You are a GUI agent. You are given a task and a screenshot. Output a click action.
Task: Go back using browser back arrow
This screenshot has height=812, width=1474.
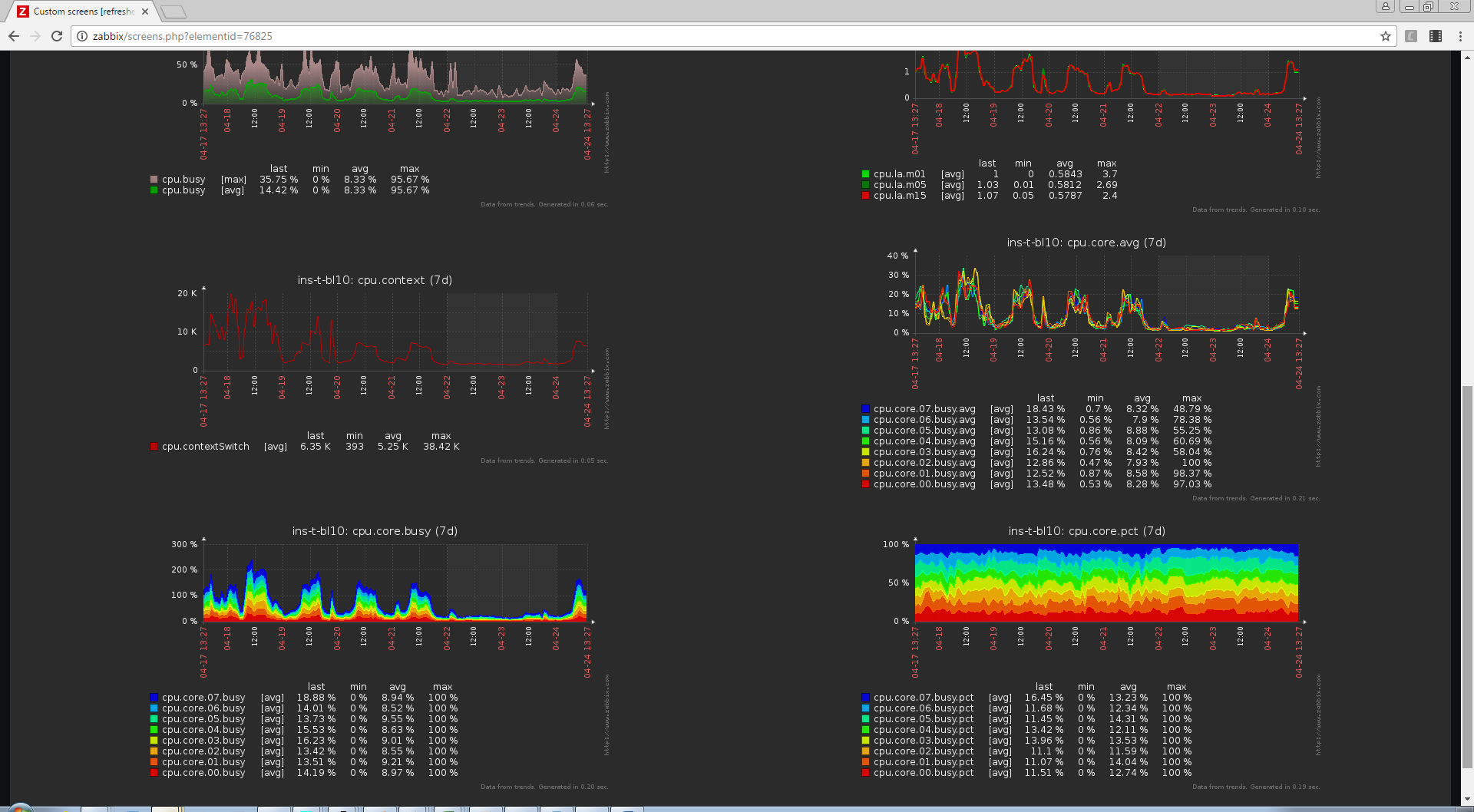(14, 36)
